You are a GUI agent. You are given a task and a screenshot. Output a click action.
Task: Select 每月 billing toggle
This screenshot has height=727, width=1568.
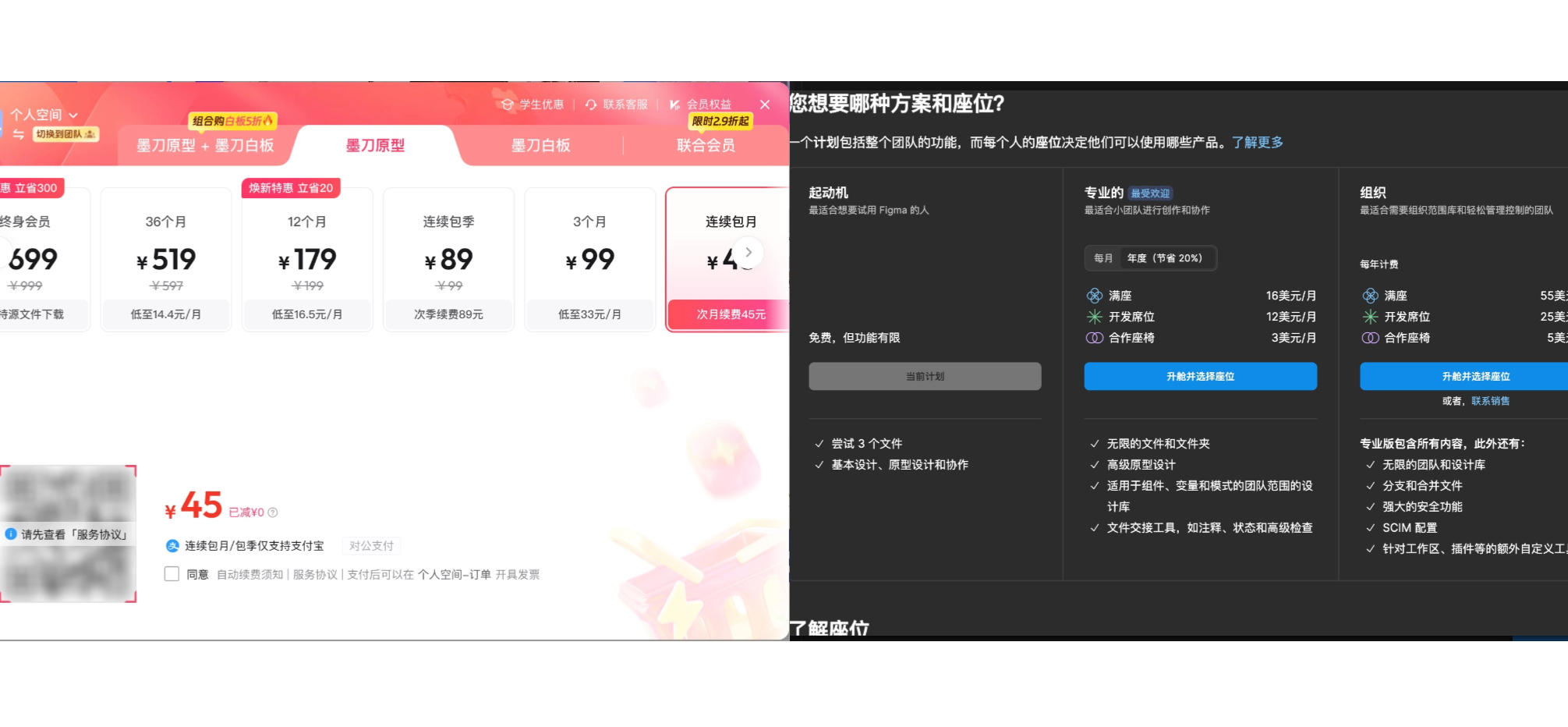coord(1103,258)
